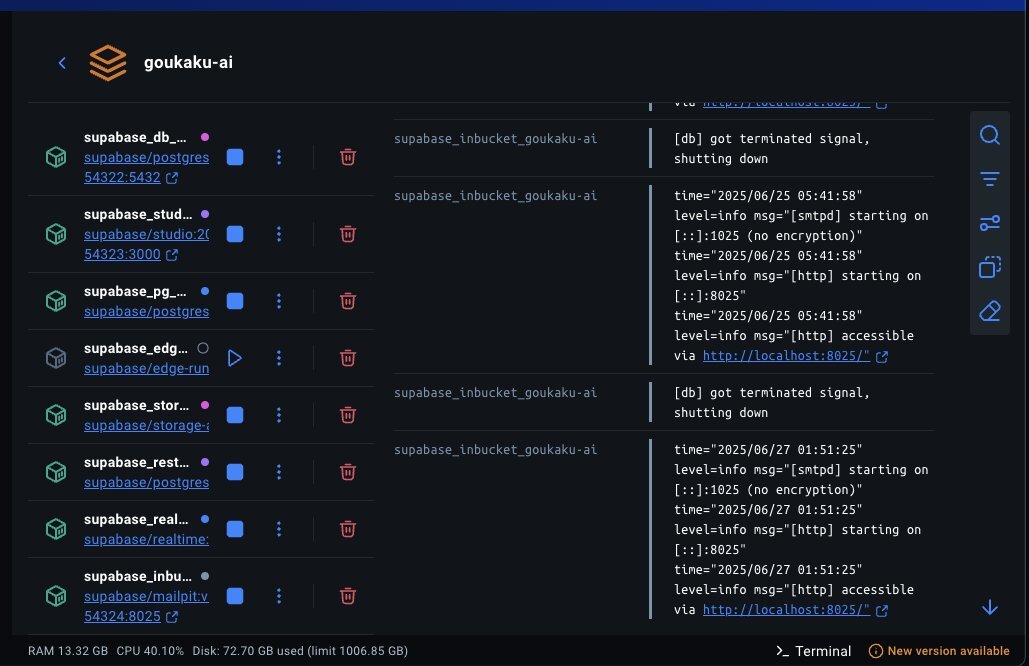1029x666 pixels.
Task: Open more options for supabase_edg container
Action: [279, 358]
